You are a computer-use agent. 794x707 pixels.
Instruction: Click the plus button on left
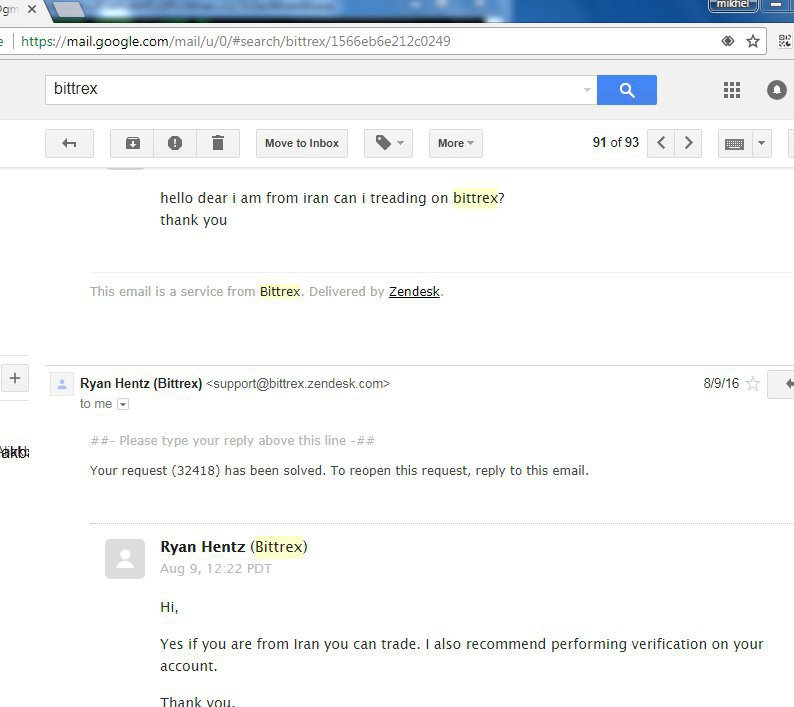pos(15,378)
